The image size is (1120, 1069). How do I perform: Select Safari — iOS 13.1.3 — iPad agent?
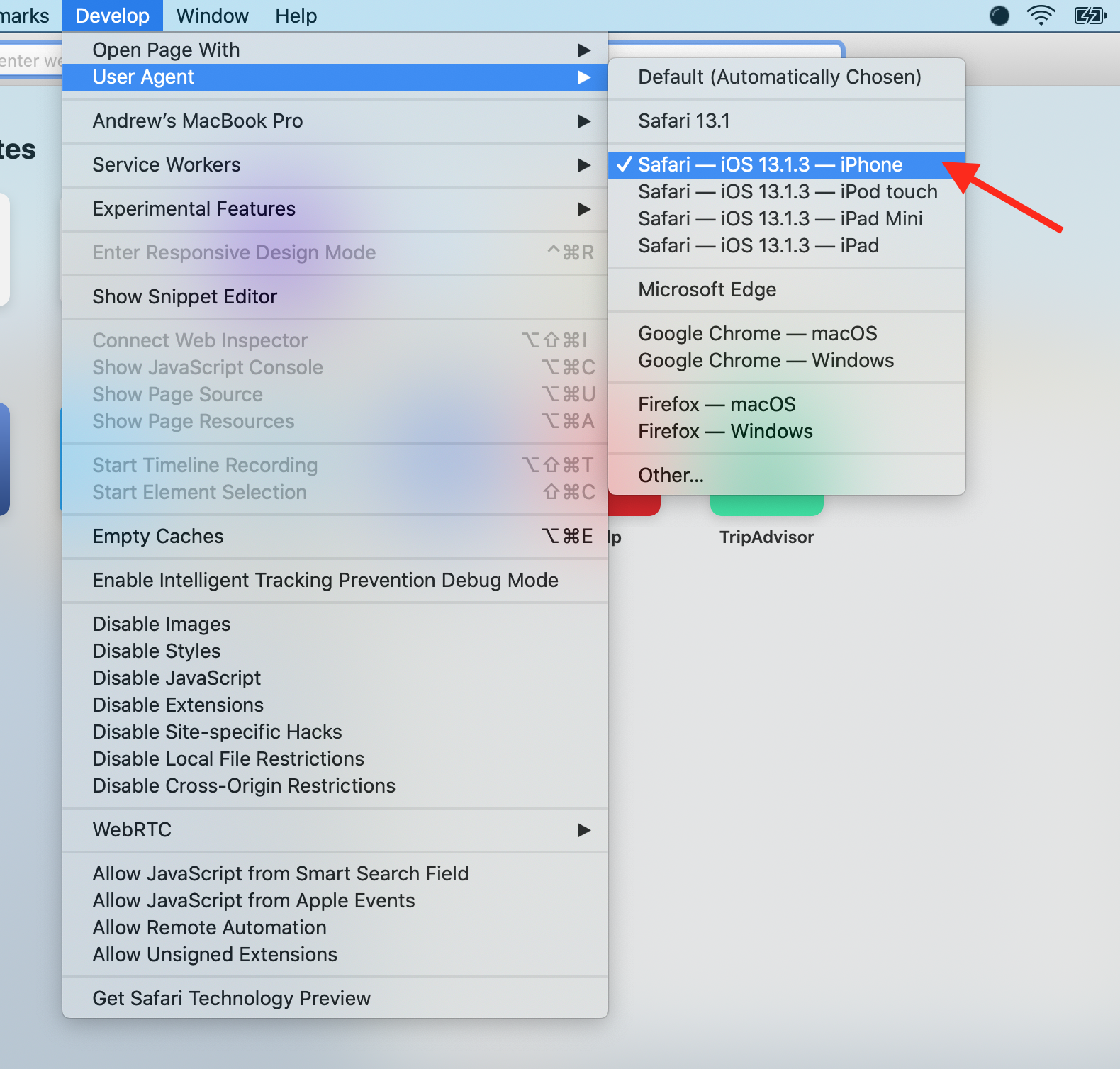click(x=787, y=245)
